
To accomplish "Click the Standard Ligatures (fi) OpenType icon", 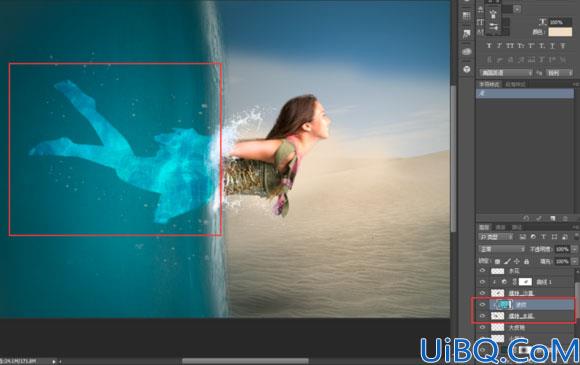I will [489, 60].
